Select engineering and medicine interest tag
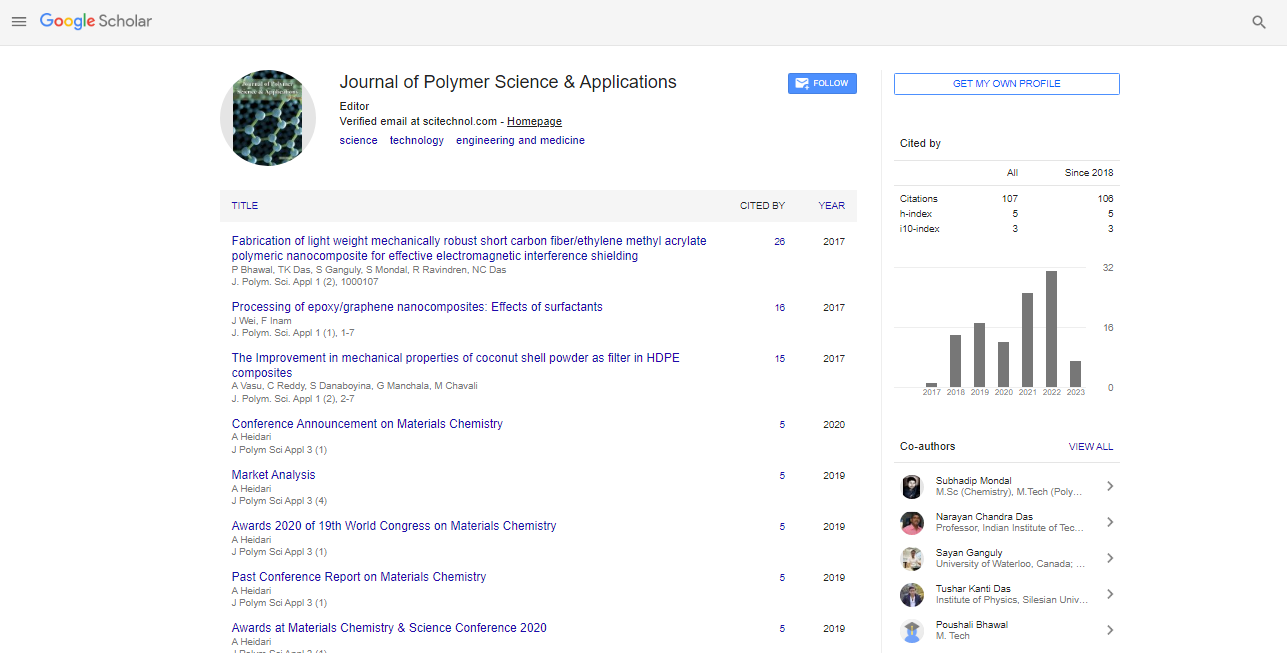The width and height of the screenshot is (1287, 653). coord(520,141)
